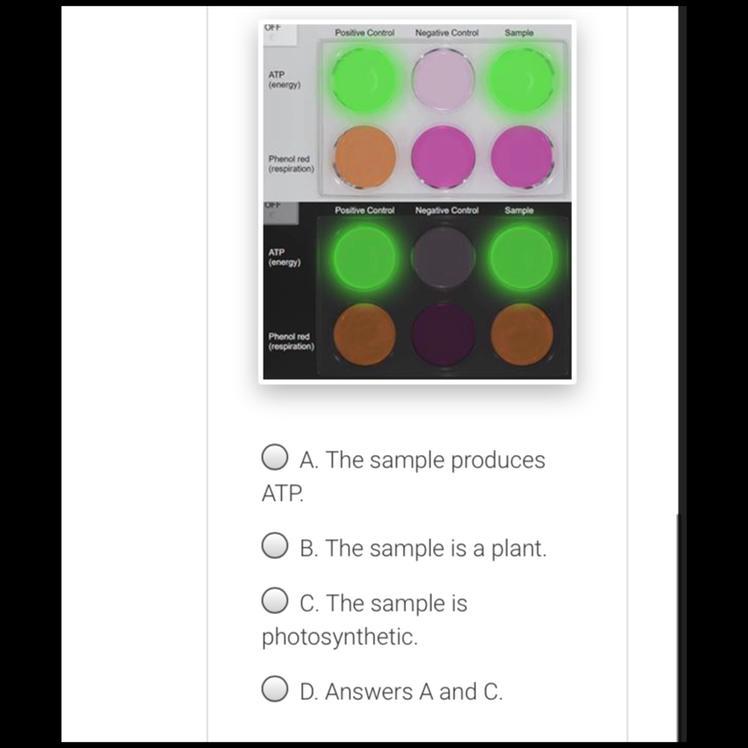Click the magenta Phenol red Sample well in light panel
Image resolution: width=748 pixels, height=748 pixels.
[x=522, y=157]
